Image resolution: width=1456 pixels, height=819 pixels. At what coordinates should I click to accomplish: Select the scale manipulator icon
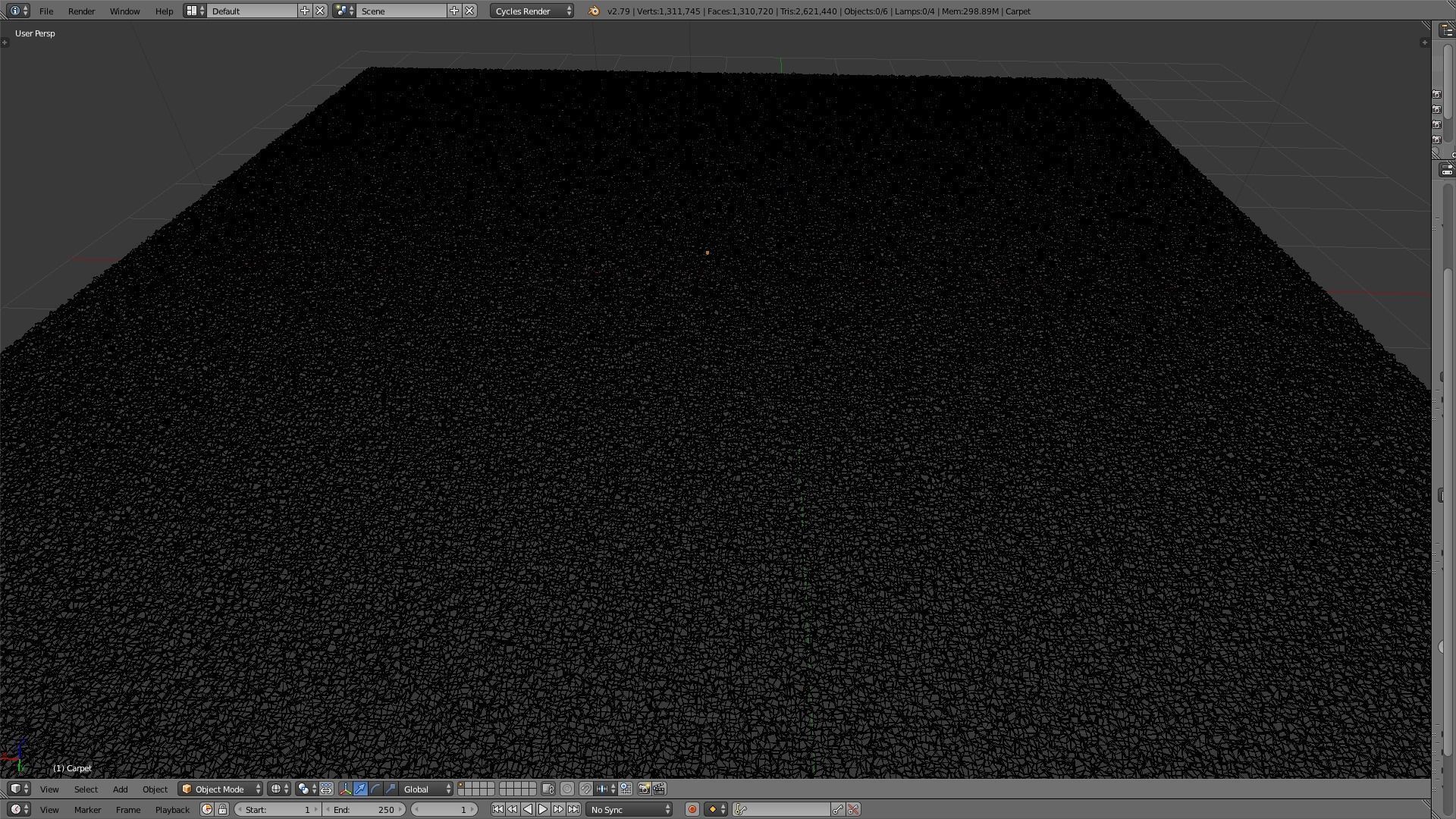[x=391, y=789]
